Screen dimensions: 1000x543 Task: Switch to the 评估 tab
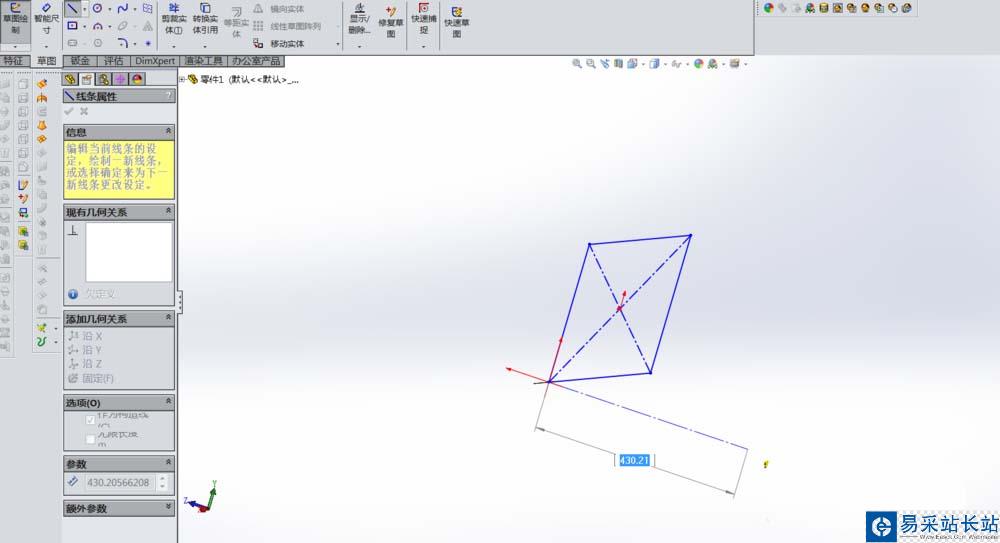114,61
